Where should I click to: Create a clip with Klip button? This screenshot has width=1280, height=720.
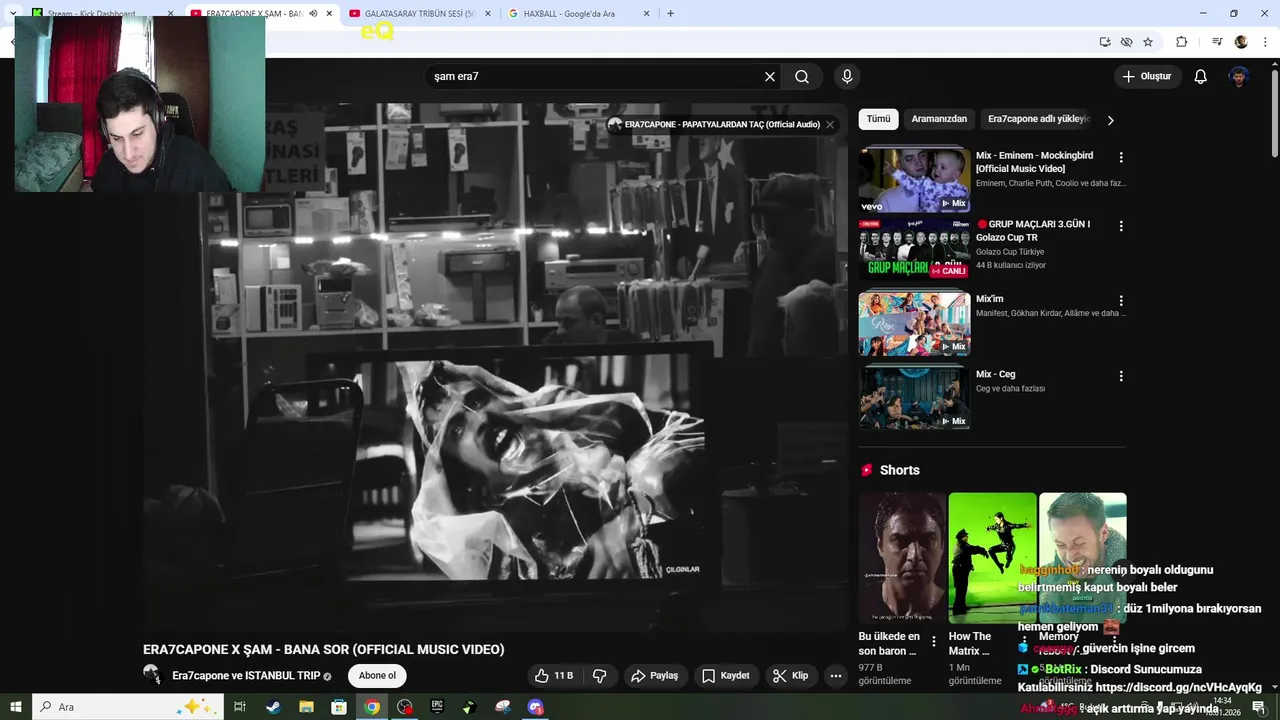coord(791,676)
